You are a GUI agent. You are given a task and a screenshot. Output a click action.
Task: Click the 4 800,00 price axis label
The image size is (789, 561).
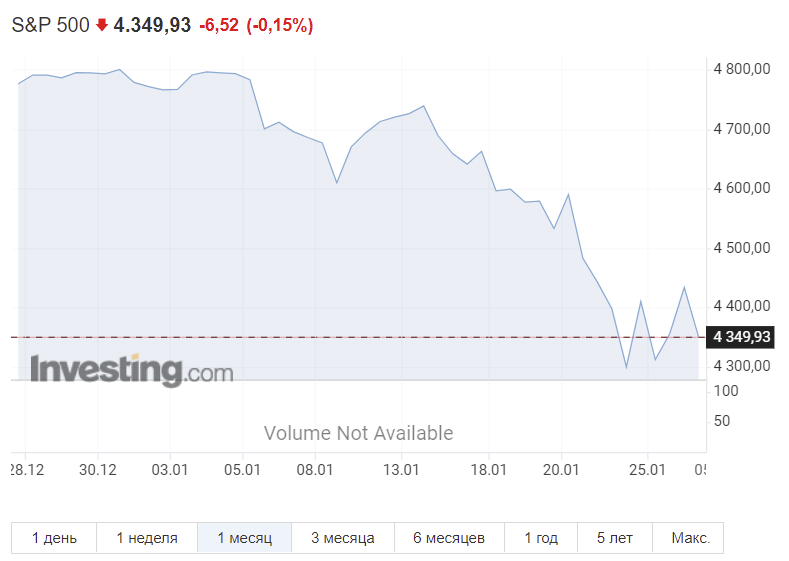[742, 69]
